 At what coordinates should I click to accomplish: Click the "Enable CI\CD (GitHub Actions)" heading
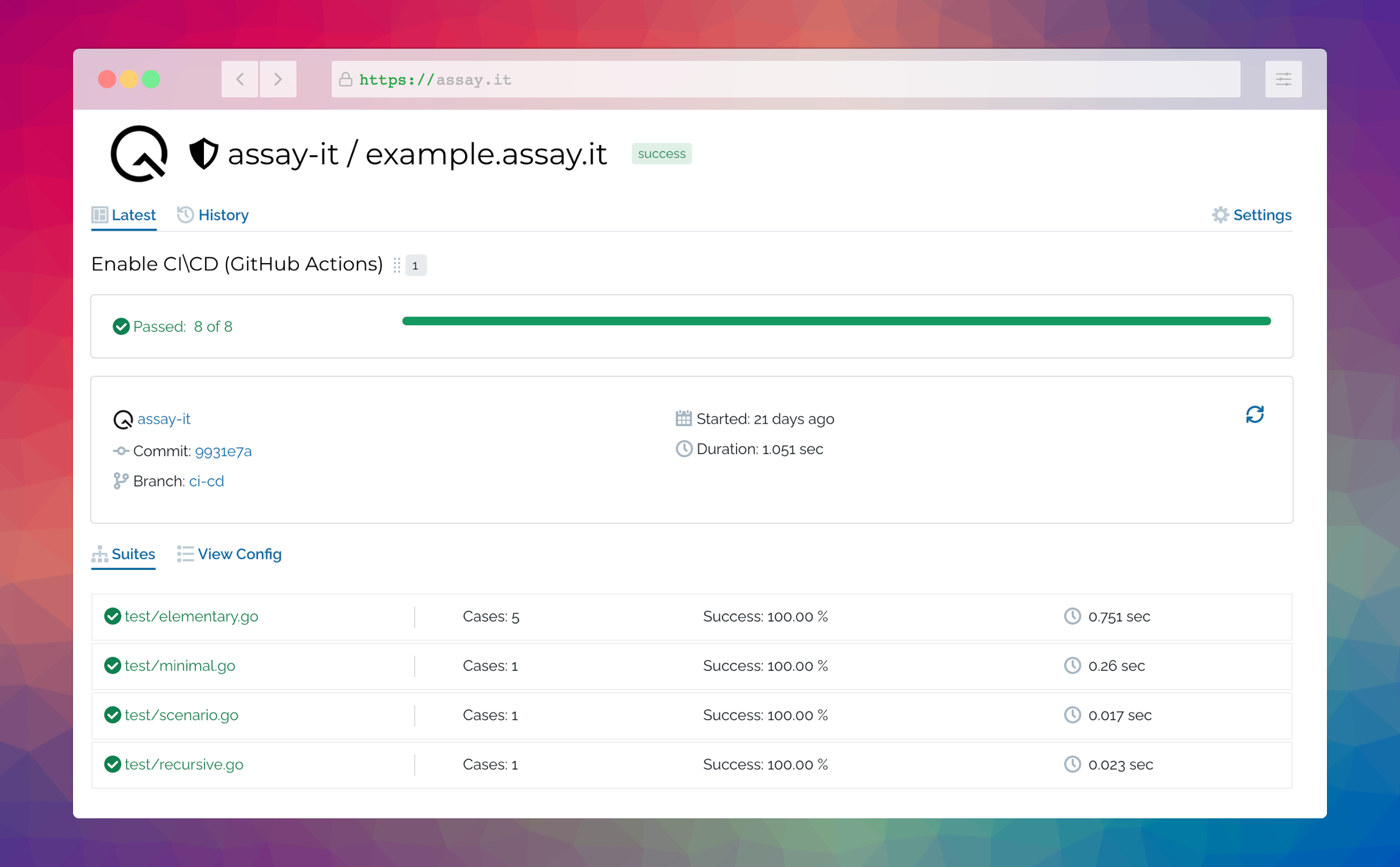coord(237,264)
